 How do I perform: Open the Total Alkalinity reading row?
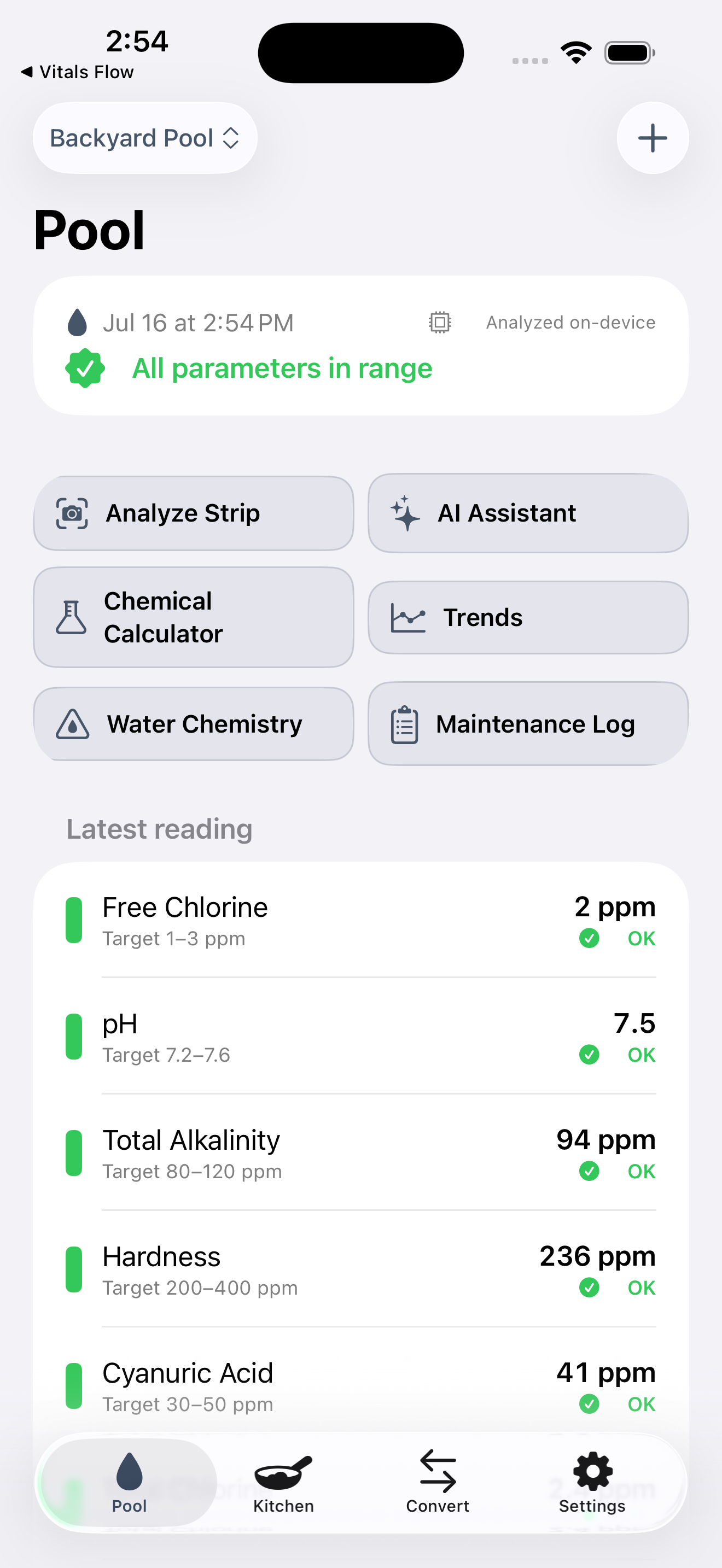[x=361, y=1153]
